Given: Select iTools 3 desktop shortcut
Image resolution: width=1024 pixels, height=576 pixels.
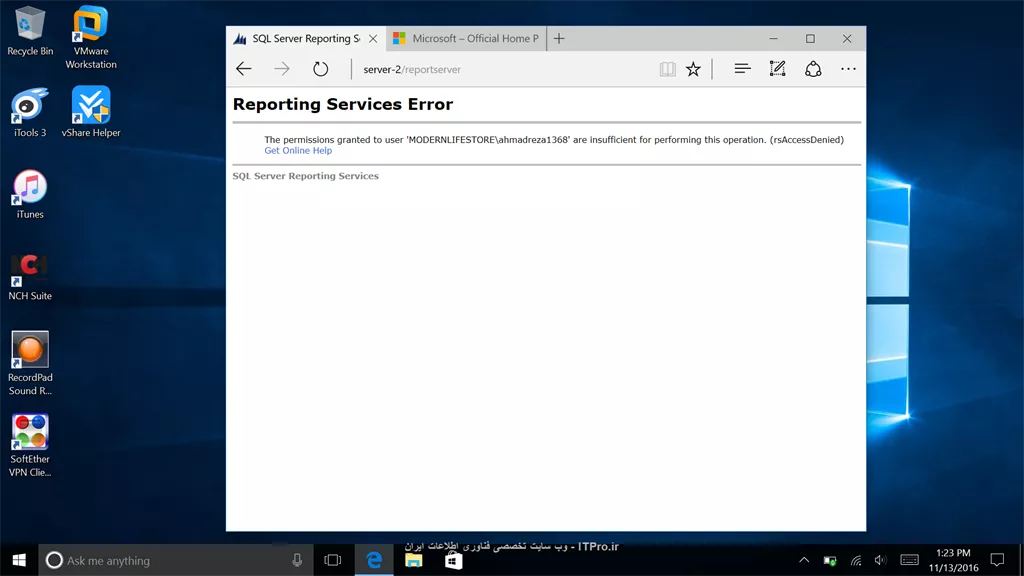Looking at the screenshot, I should tap(30, 112).
